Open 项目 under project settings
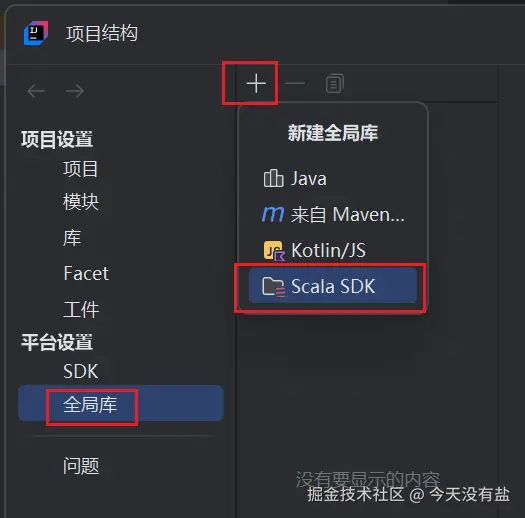This screenshot has height=518, width=525. point(81,168)
